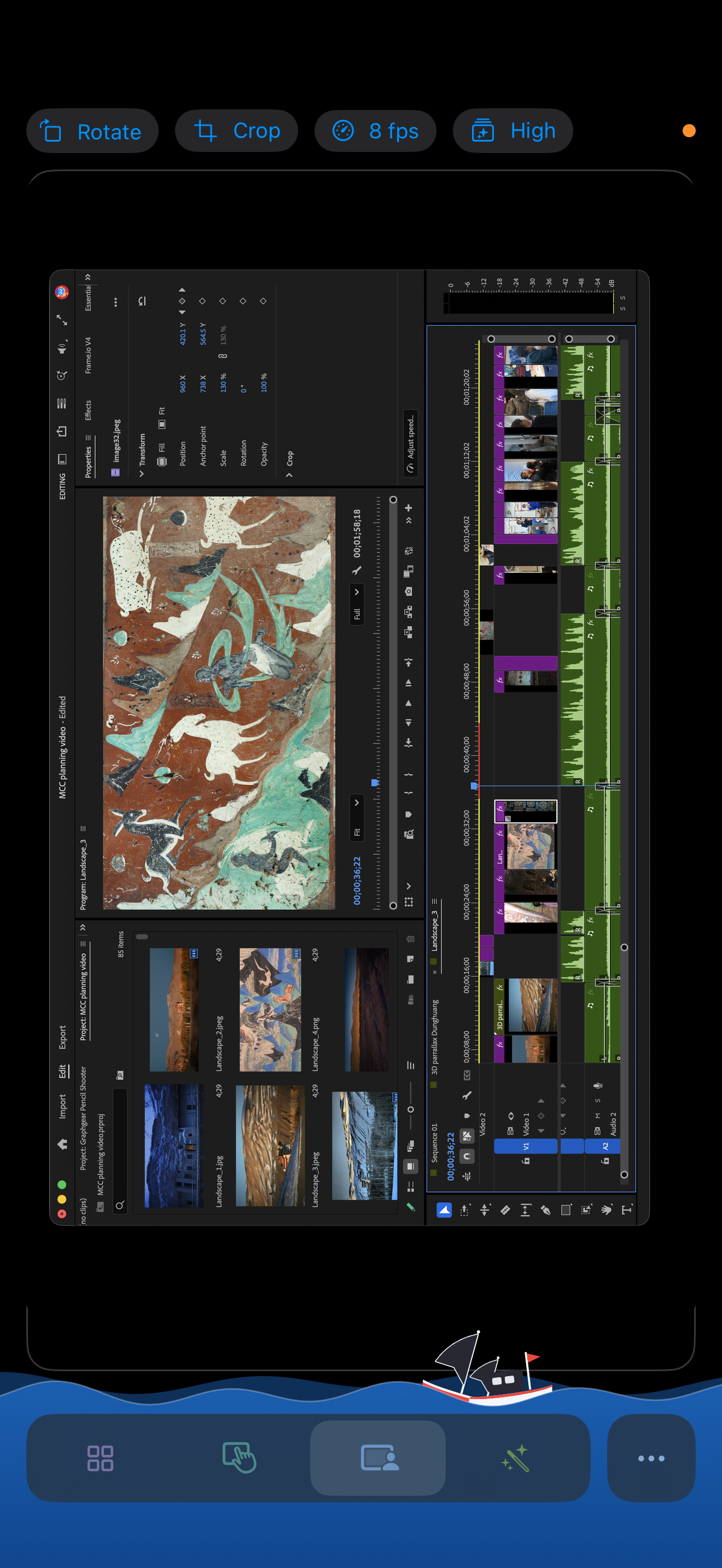Toggle Position keyframe diamond
This screenshot has height=1568, width=722.
[x=182, y=301]
